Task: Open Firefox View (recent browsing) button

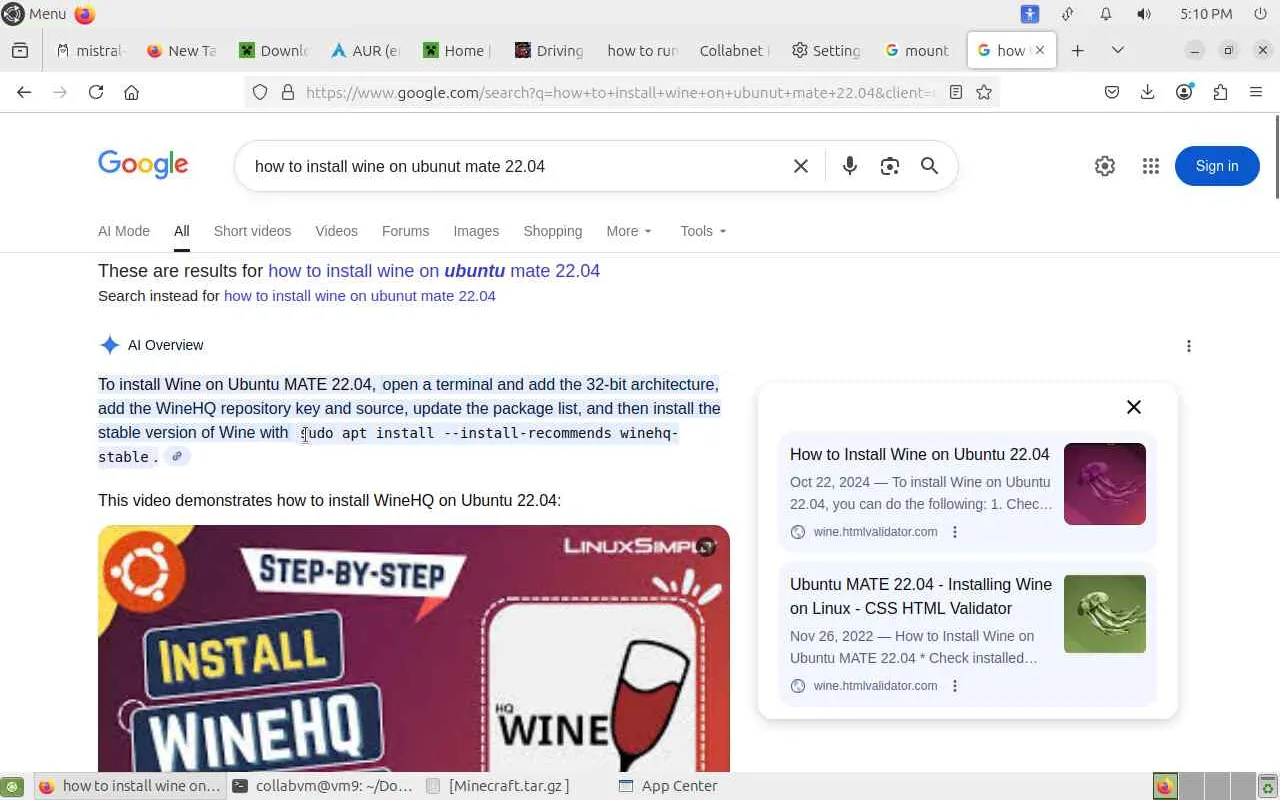Action: 20,51
